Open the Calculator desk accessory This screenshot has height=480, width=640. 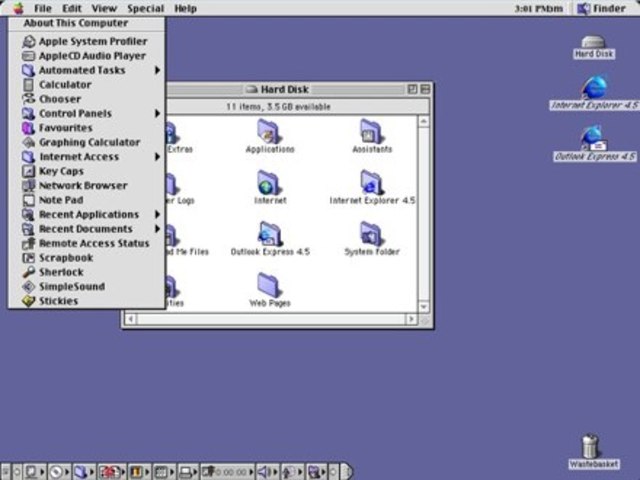pos(87,84)
